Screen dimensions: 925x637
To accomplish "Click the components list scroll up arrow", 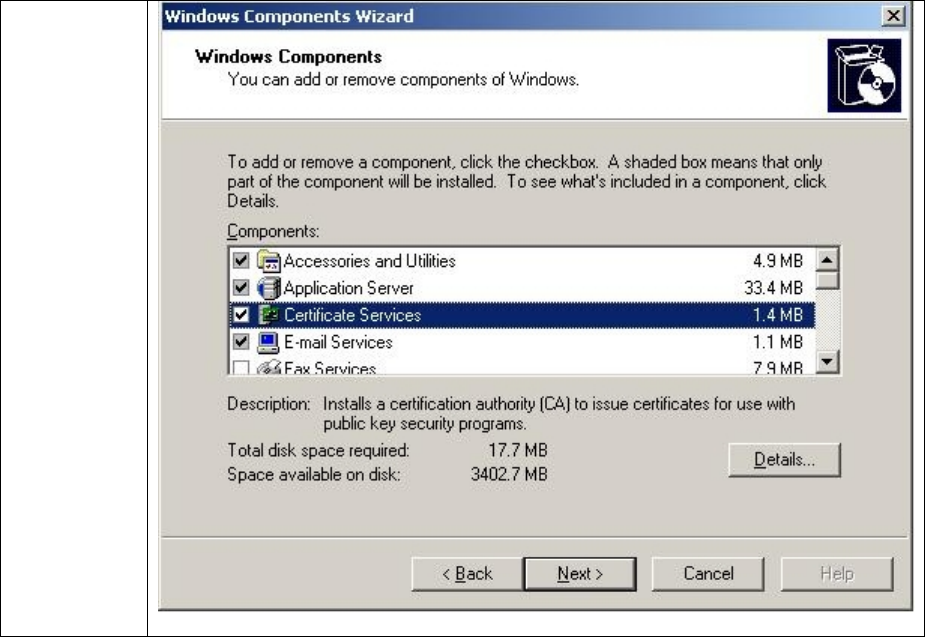I will (827, 260).
